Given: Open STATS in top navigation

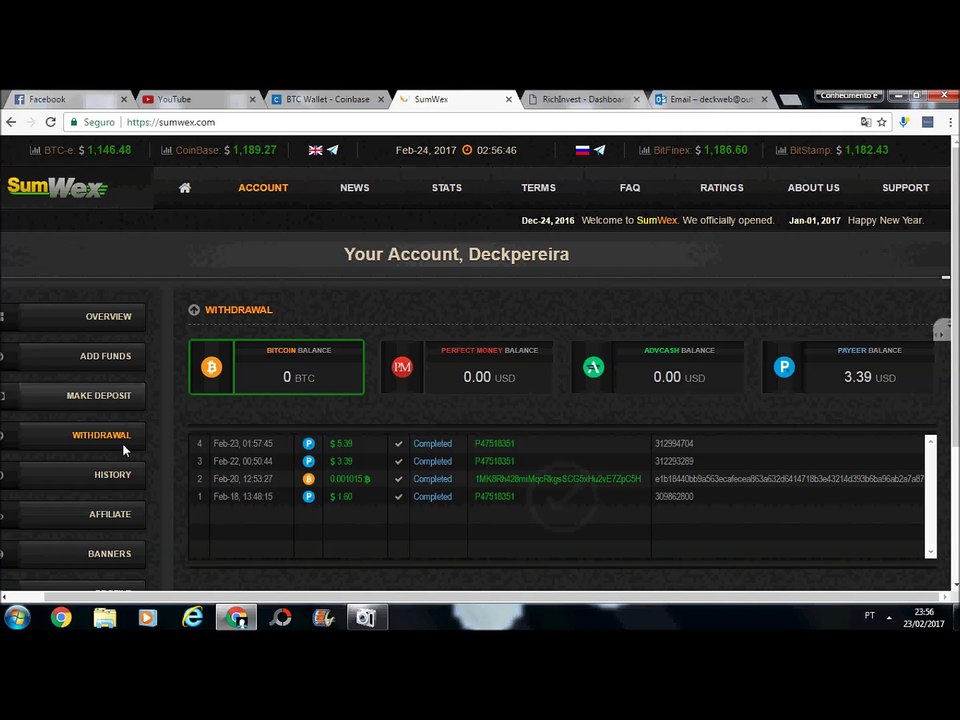Looking at the screenshot, I should coord(447,188).
